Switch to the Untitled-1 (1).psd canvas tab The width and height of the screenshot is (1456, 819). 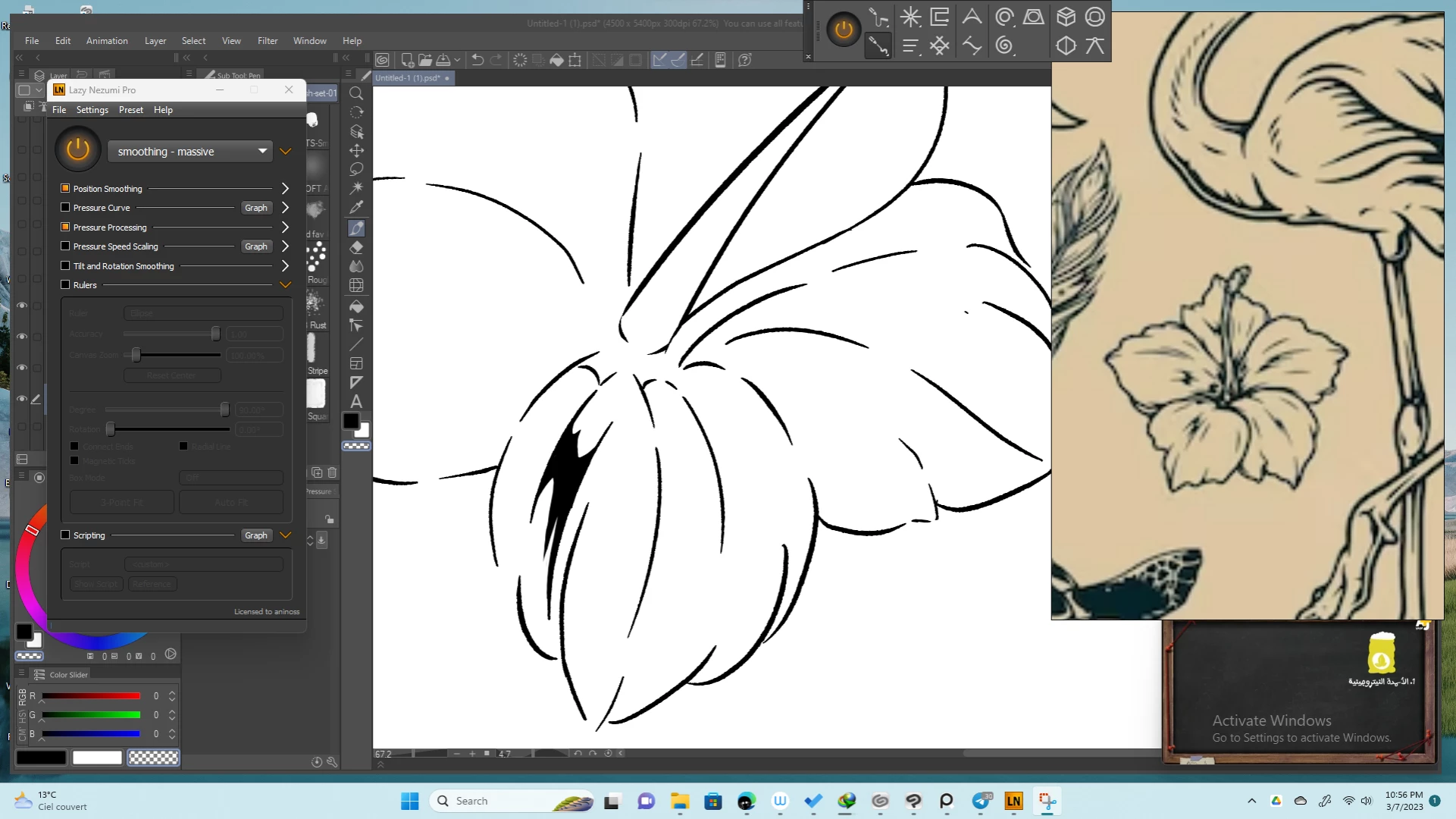(408, 78)
